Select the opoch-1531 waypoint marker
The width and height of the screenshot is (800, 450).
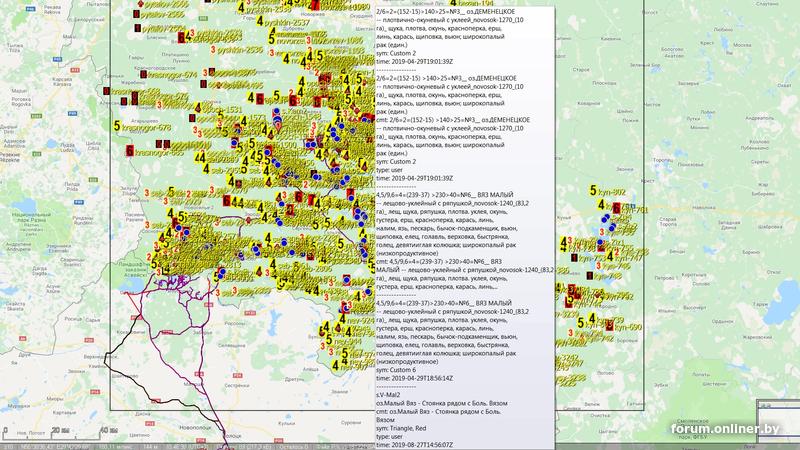point(207,110)
